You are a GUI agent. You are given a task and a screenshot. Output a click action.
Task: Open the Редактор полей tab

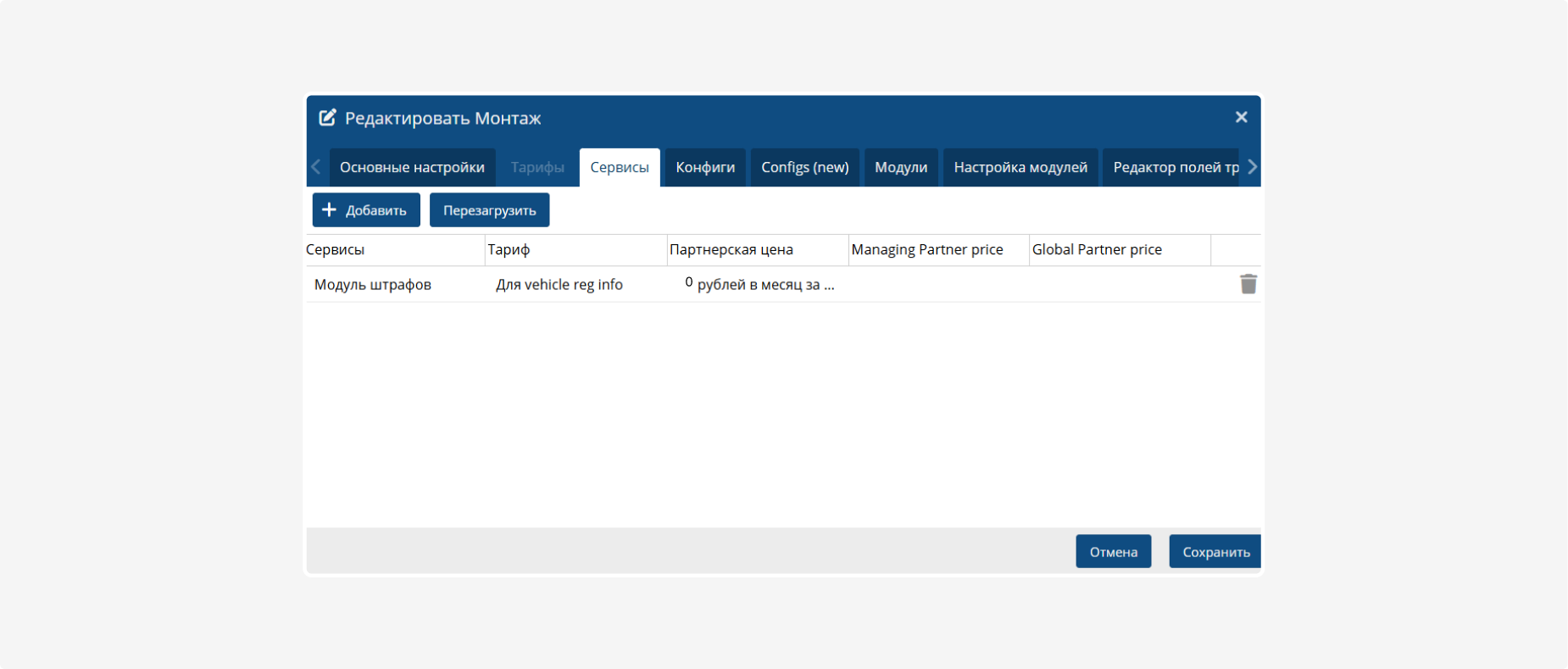pos(1171,167)
